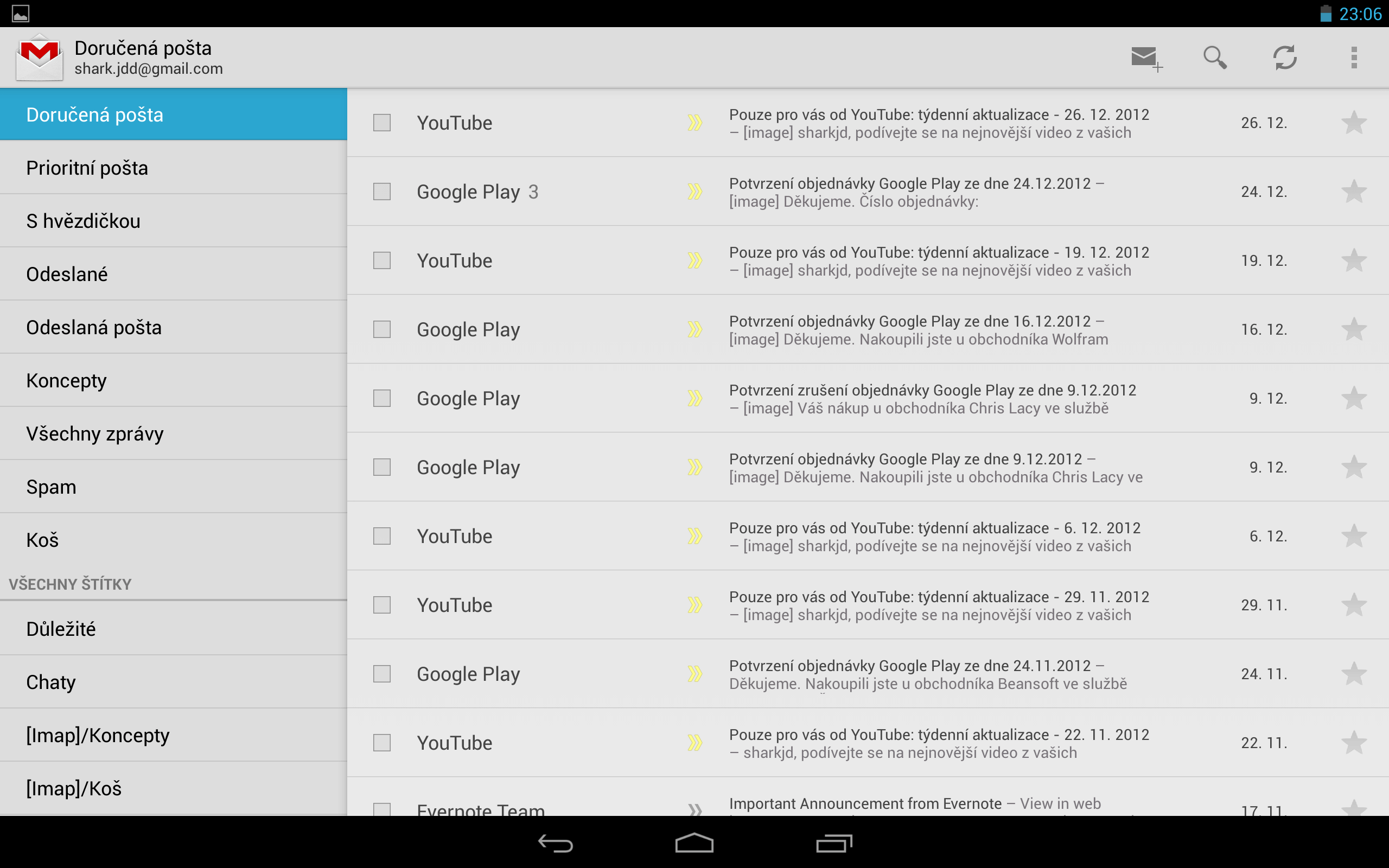Check the box for YouTube 6. 12. email

tap(381, 536)
